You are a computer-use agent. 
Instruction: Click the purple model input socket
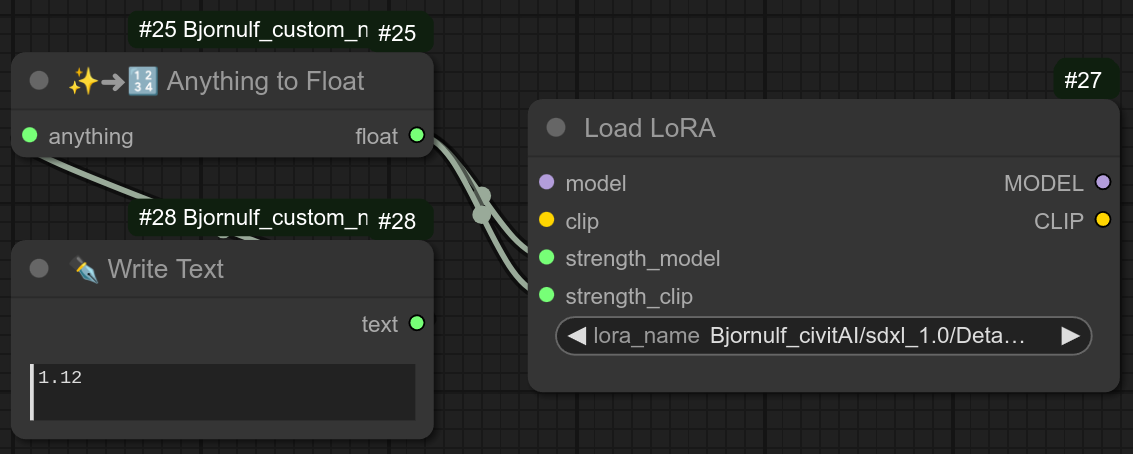click(x=546, y=182)
